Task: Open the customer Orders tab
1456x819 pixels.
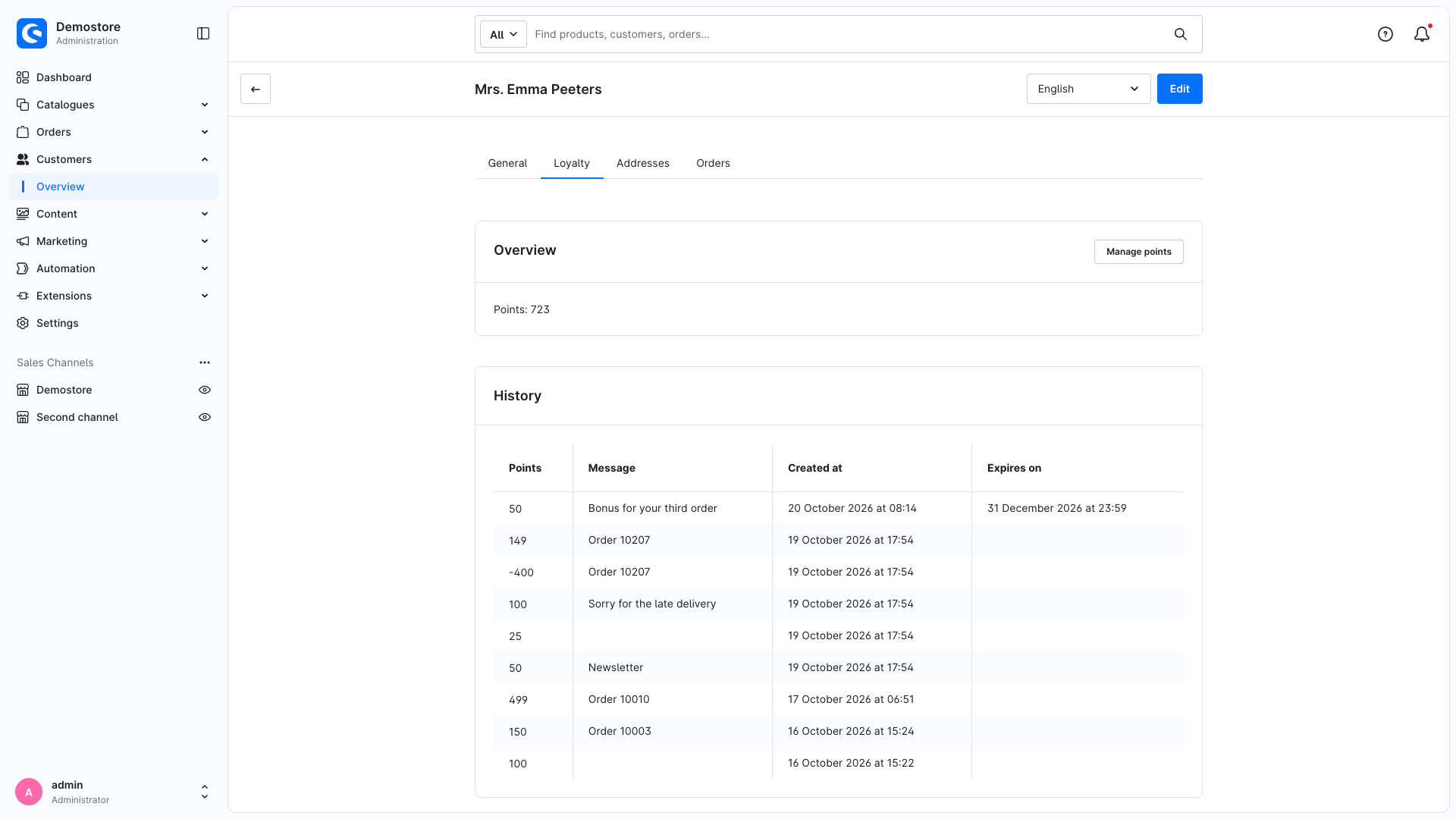Action: click(714, 163)
